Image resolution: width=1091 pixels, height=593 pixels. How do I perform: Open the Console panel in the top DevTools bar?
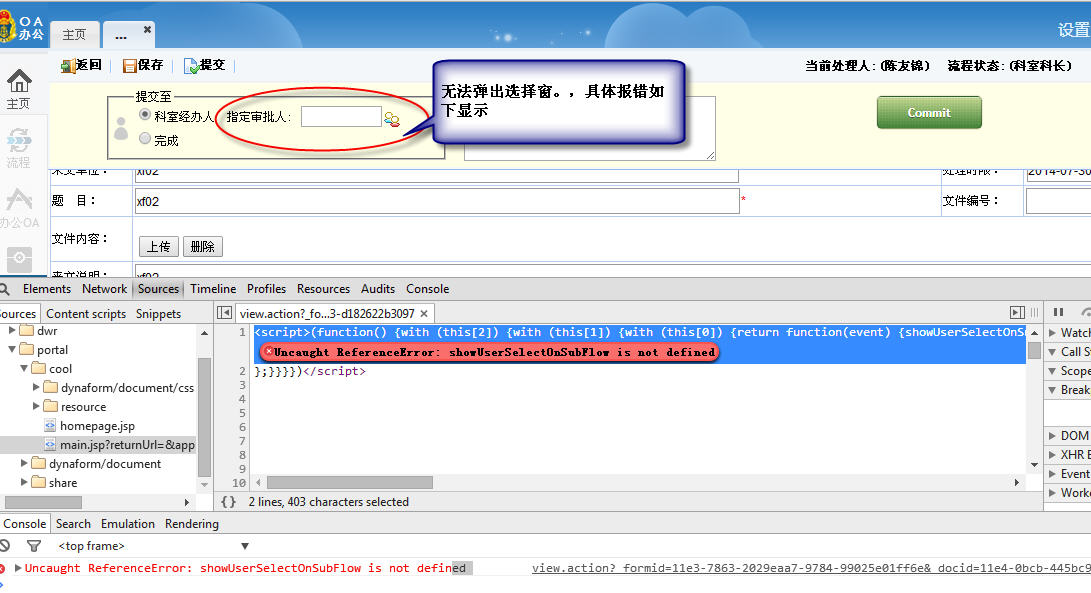[x=428, y=289]
